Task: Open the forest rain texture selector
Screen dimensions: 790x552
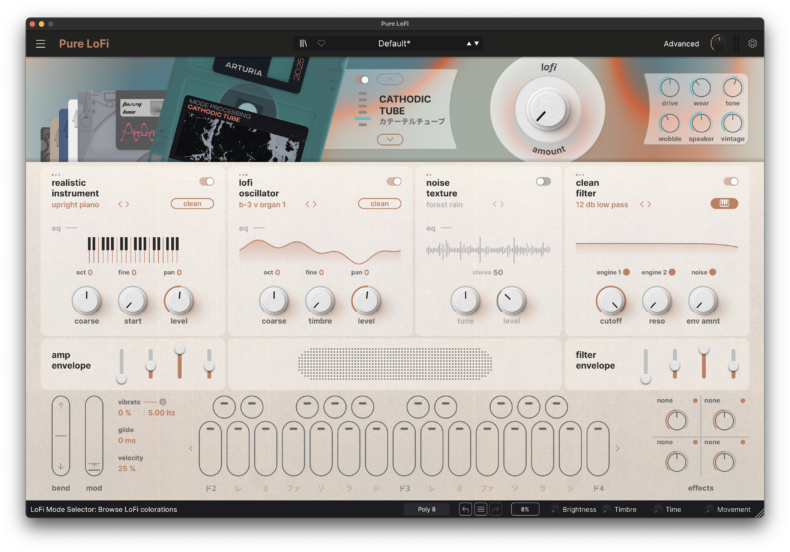Action: 444,204
